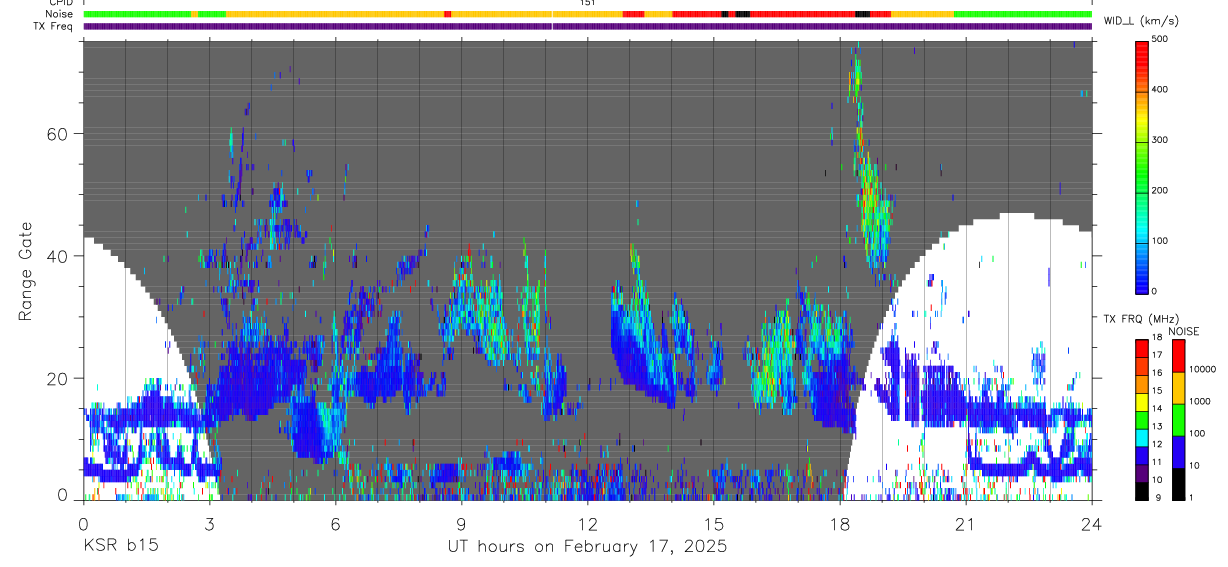
Task: Click the 14 MHz legend tick
Action: point(1157,408)
